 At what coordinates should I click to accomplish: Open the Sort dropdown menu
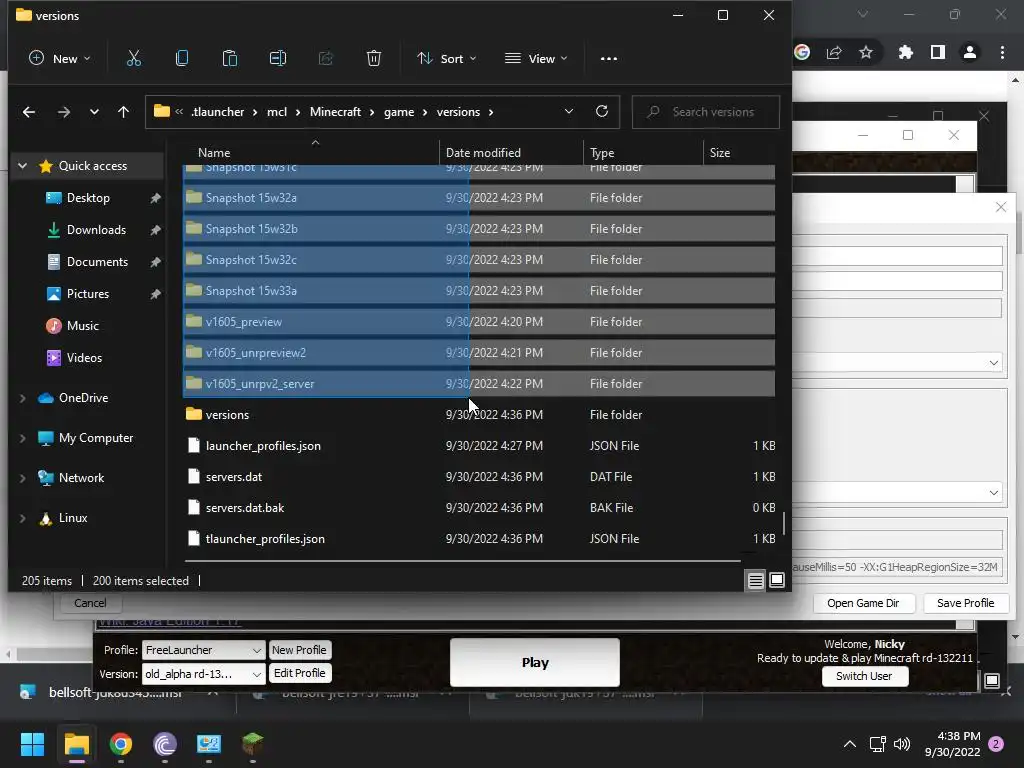[x=447, y=59]
